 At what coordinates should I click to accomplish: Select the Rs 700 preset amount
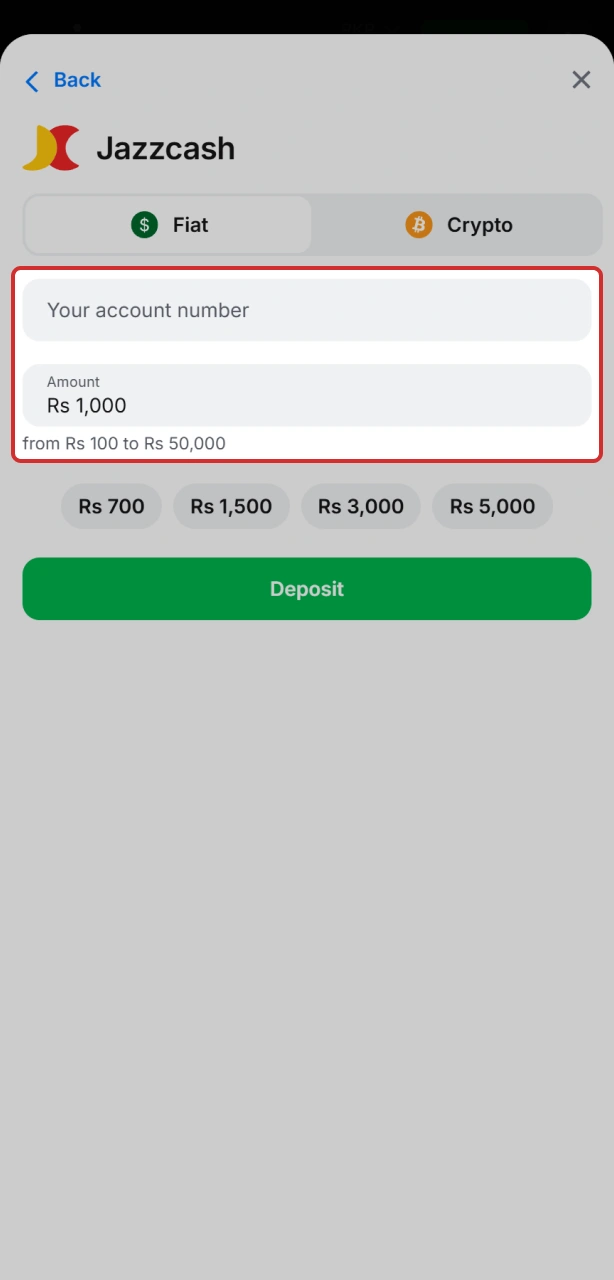pyautogui.click(x=110, y=506)
